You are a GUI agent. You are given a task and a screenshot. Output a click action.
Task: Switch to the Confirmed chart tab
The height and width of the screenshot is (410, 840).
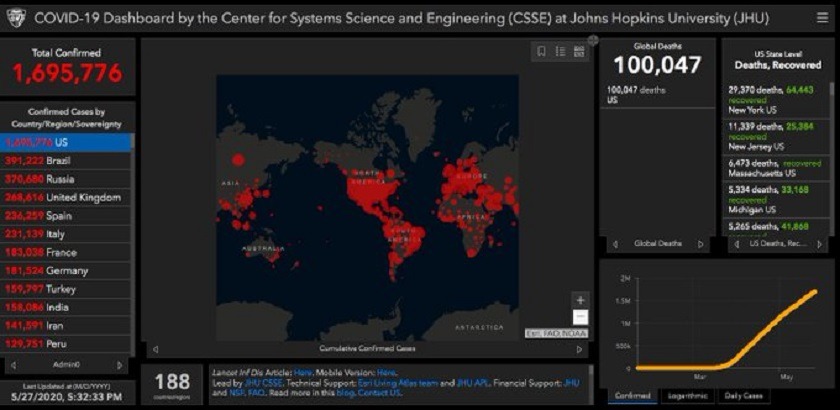[632, 396]
